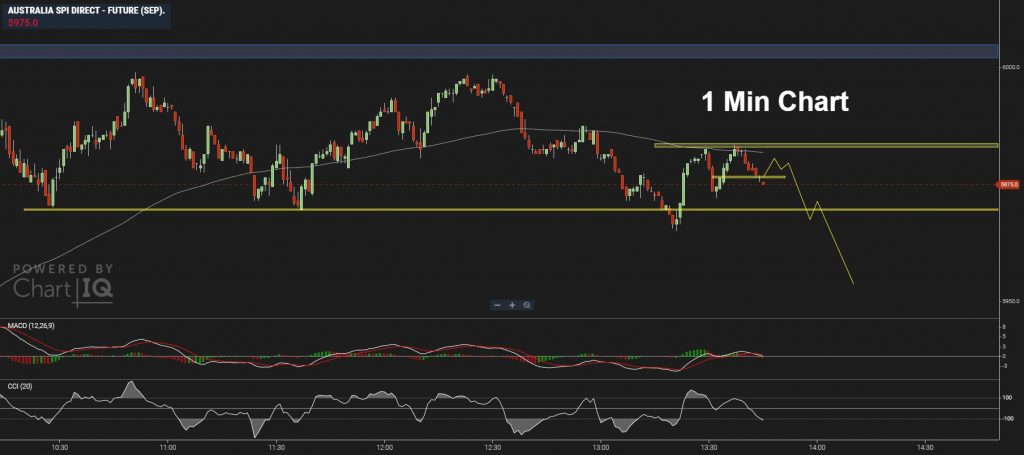This screenshot has width=1024, height=455.
Task: Click the 10:30 time axis label
Action: (x=59, y=448)
